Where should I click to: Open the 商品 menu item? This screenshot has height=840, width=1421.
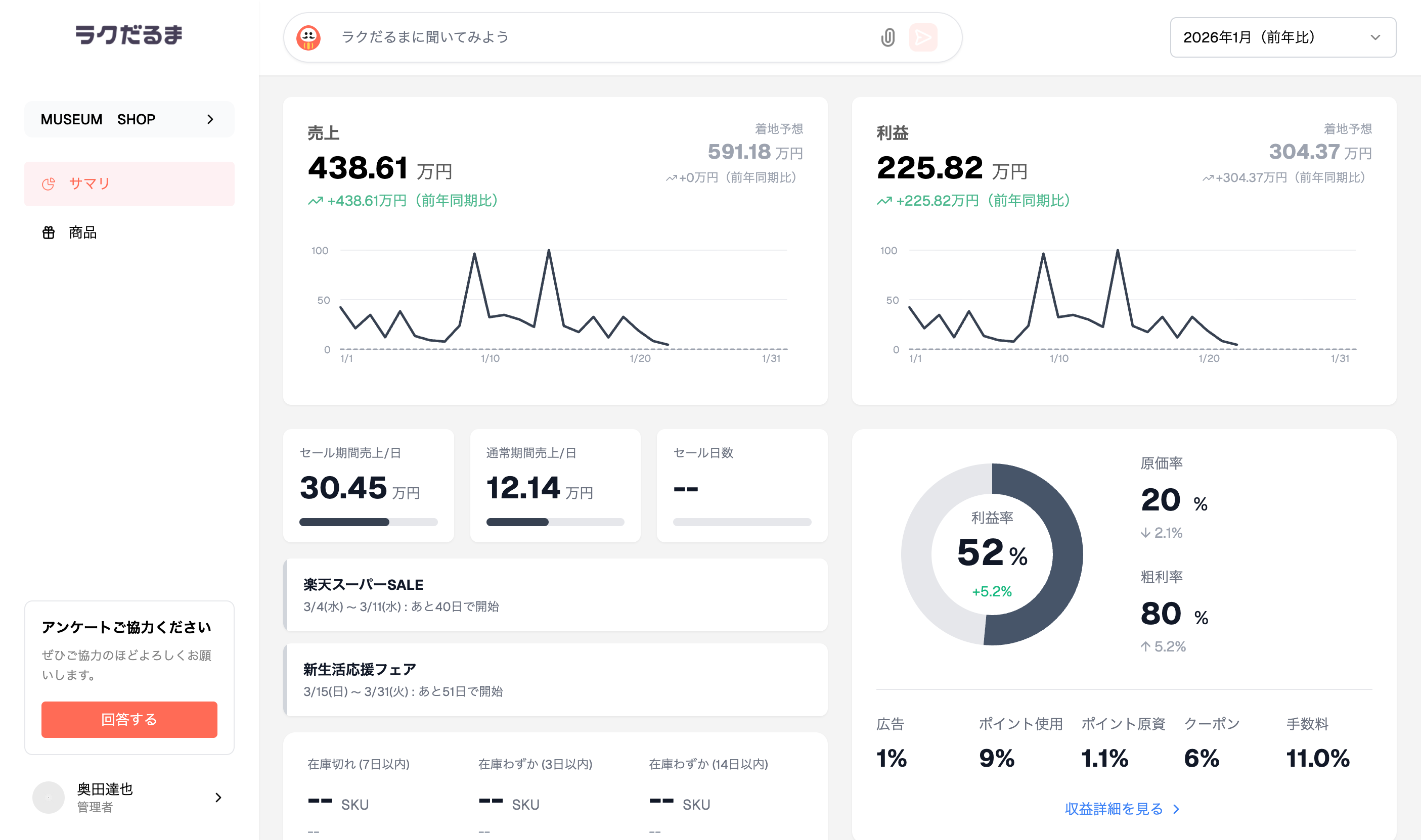click(x=83, y=232)
